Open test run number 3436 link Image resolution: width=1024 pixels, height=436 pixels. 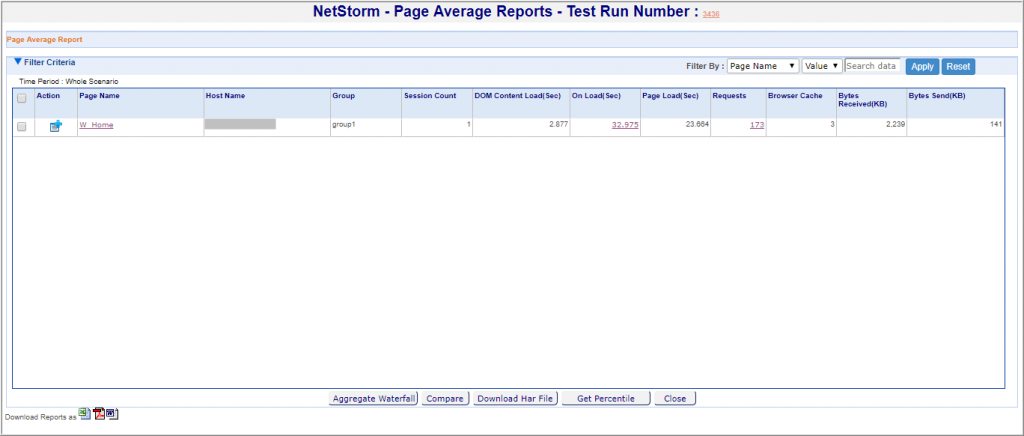point(711,14)
